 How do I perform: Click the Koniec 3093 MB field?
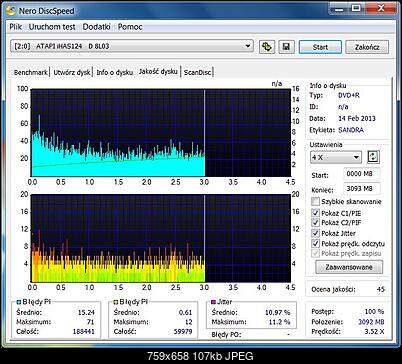[x=361, y=189]
